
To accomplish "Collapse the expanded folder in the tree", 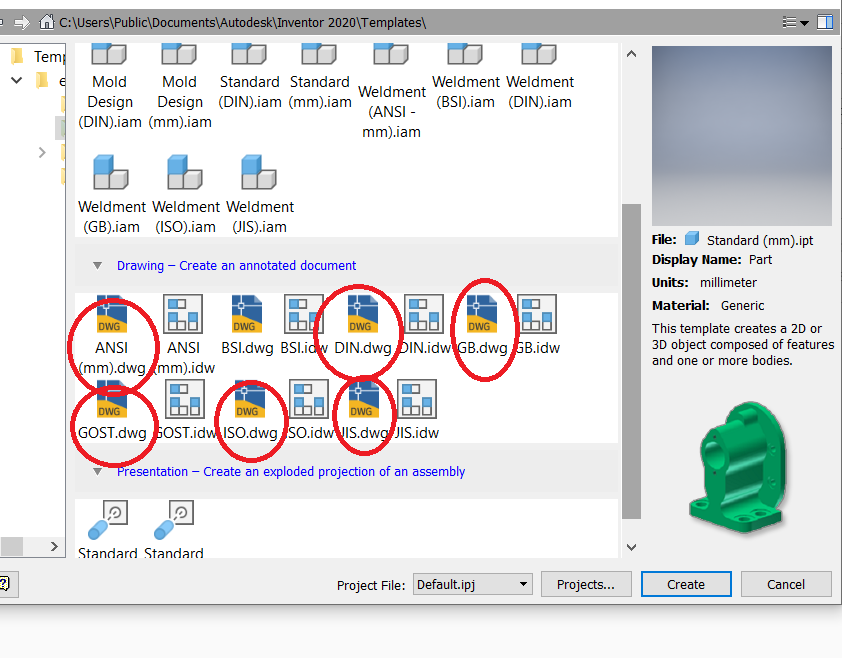I will pyautogui.click(x=17, y=81).
